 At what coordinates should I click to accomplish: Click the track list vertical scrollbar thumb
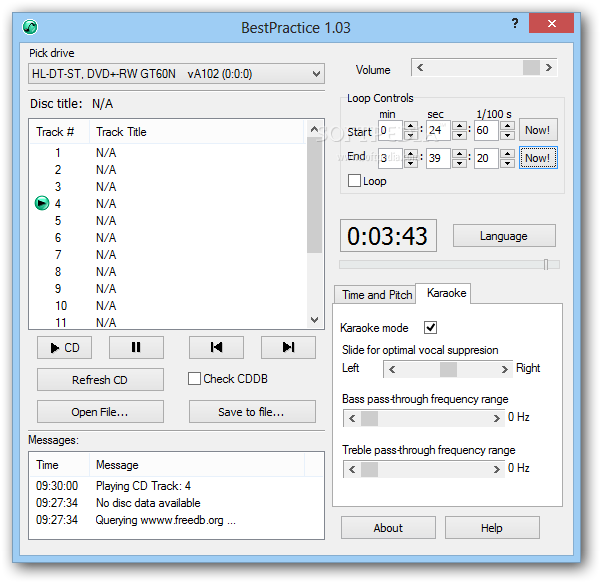click(314, 195)
